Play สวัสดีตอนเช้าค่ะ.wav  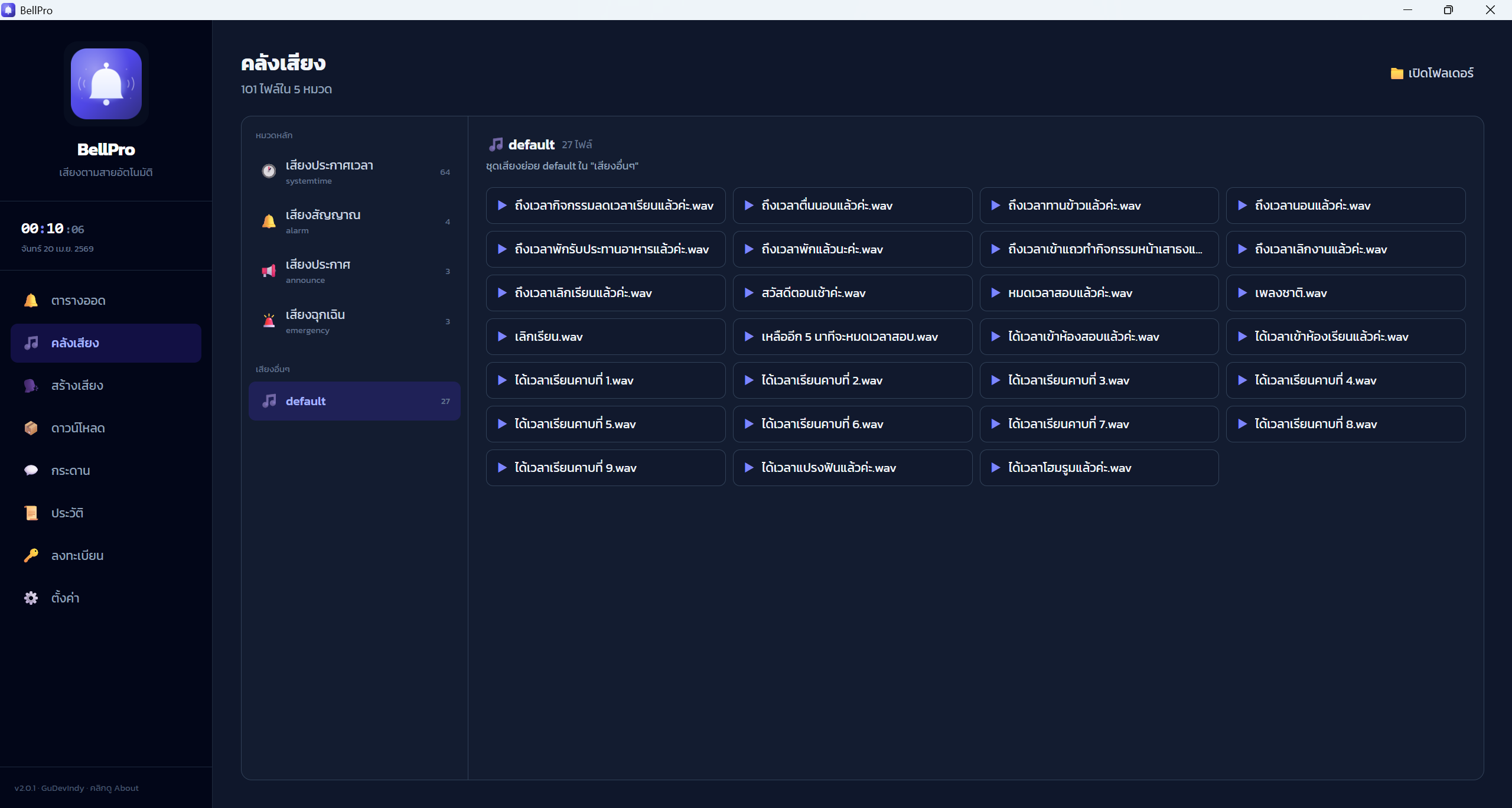point(852,293)
